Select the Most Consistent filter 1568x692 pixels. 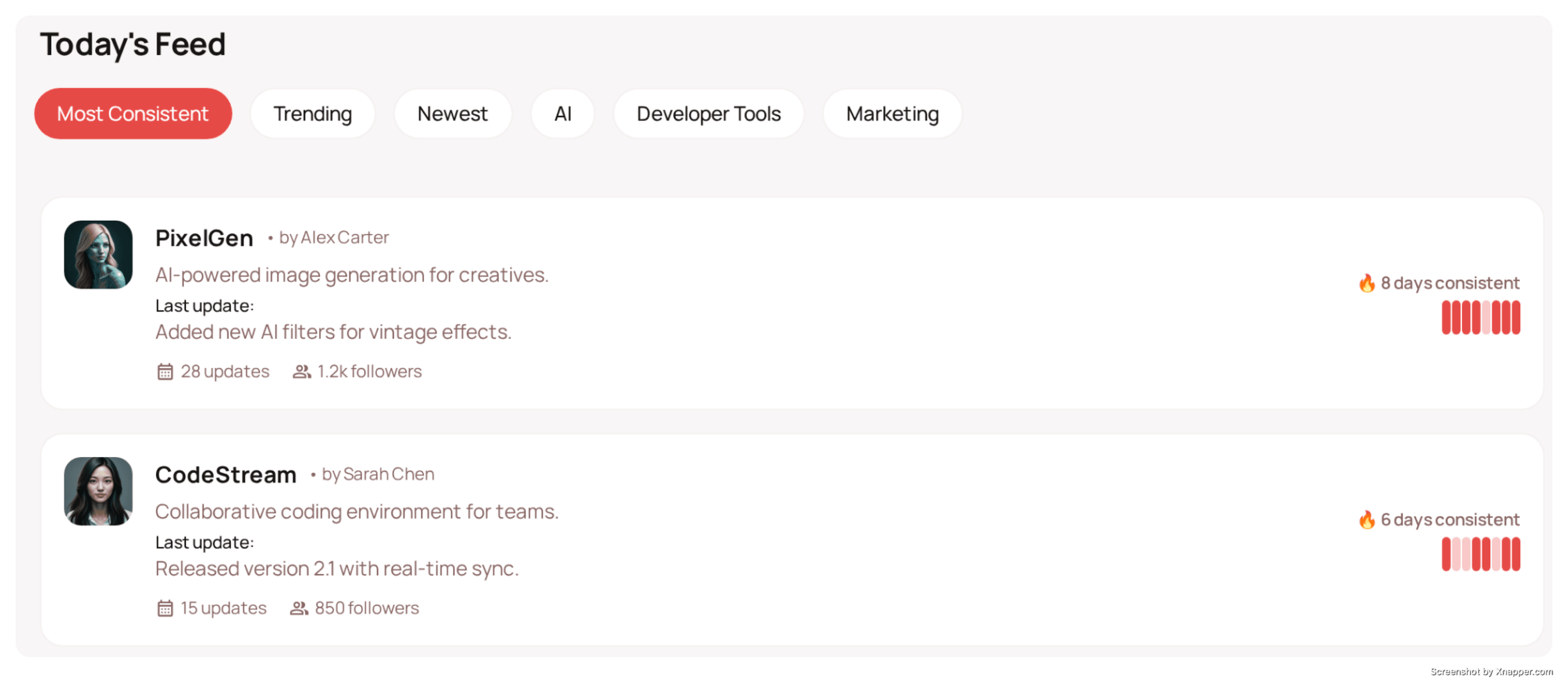[x=133, y=114]
